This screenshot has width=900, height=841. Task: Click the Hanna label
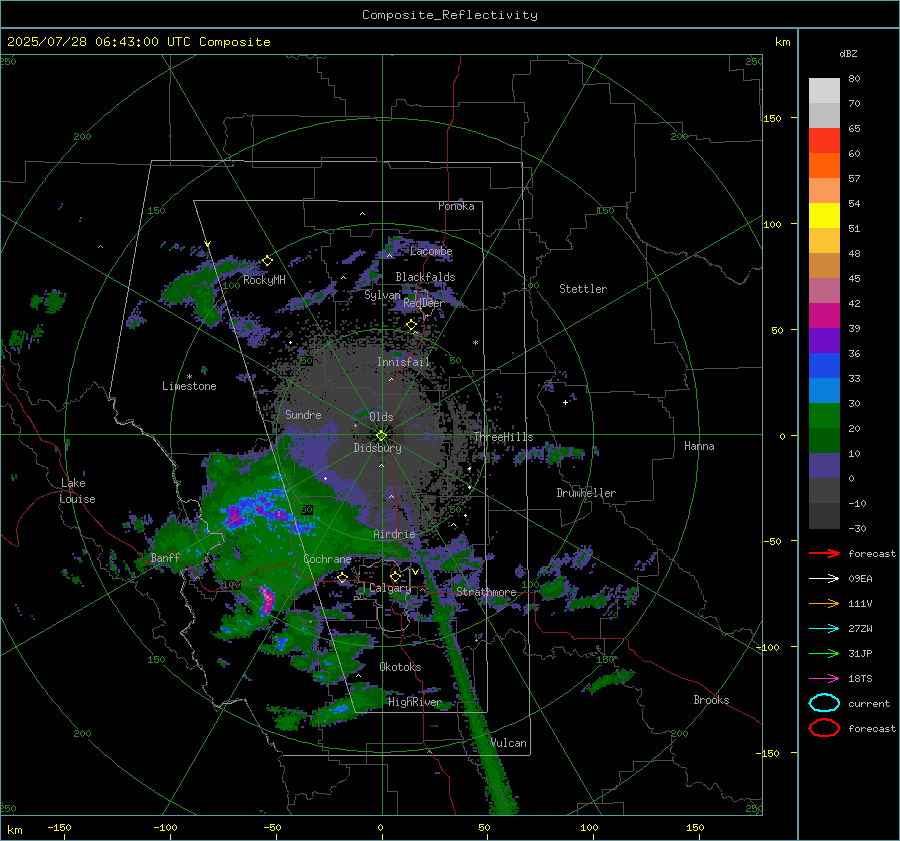point(699,446)
